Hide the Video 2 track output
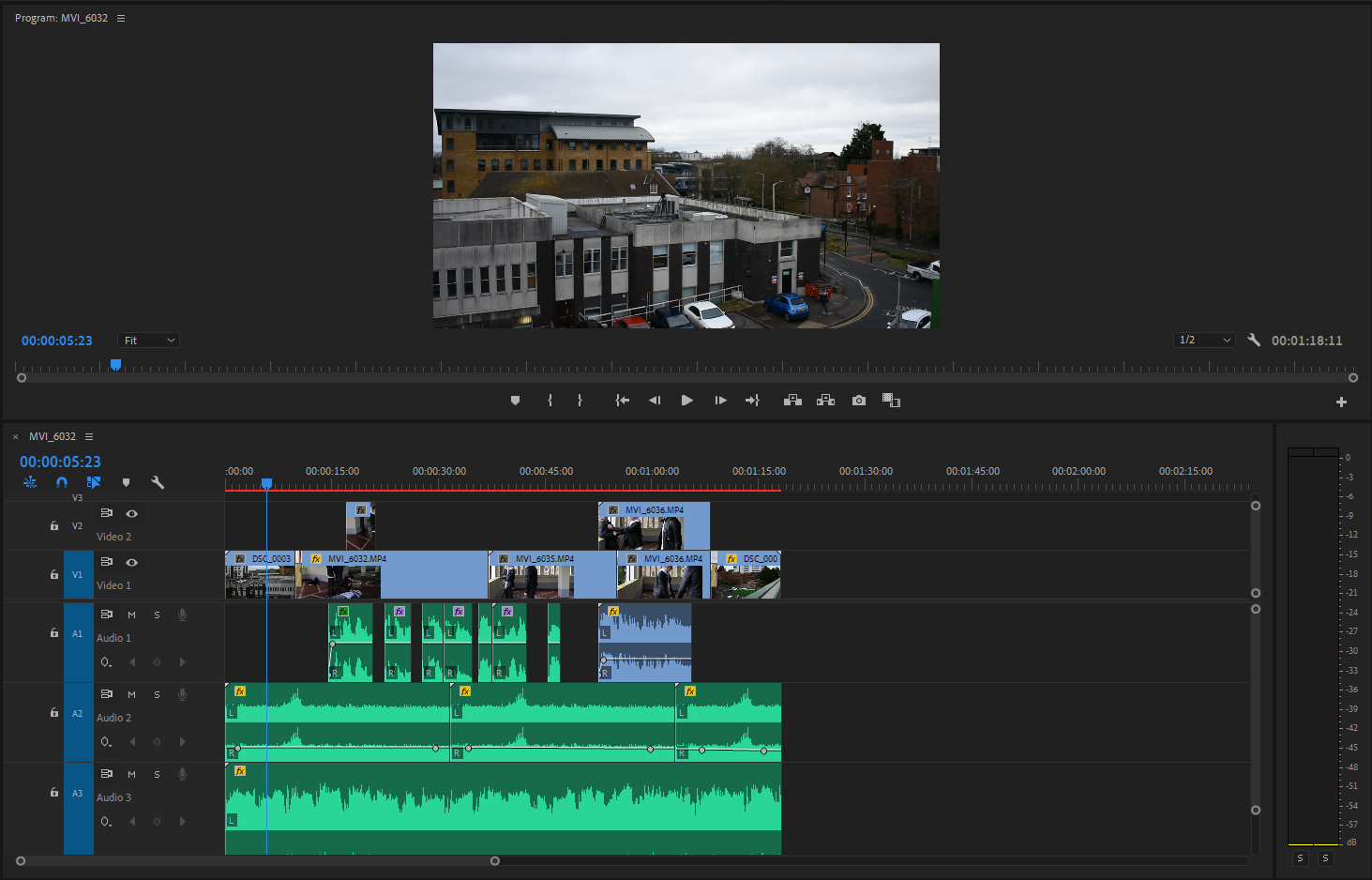The height and width of the screenshot is (880, 1372). coord(132,513)
